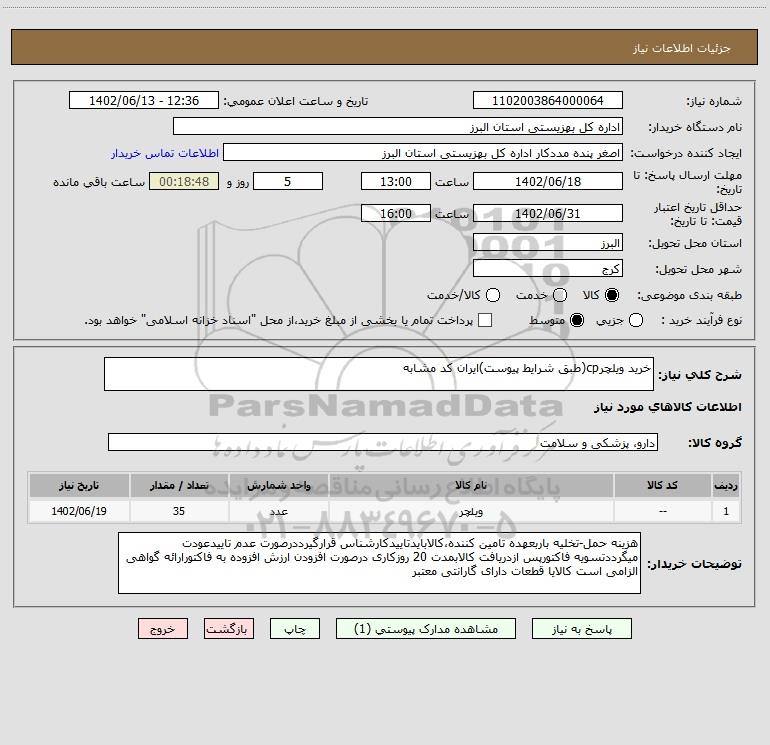This screenshot has width=770, height=745.
Task: Click the buyer organization name field
Action: [x=398, y=126]
